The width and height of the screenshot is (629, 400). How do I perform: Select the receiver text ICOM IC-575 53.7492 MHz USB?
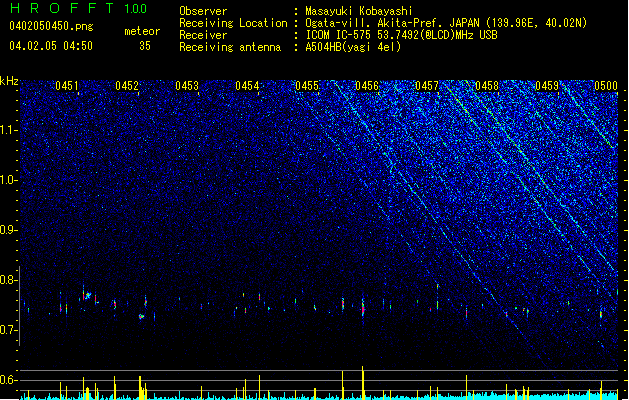coord(402,35)
